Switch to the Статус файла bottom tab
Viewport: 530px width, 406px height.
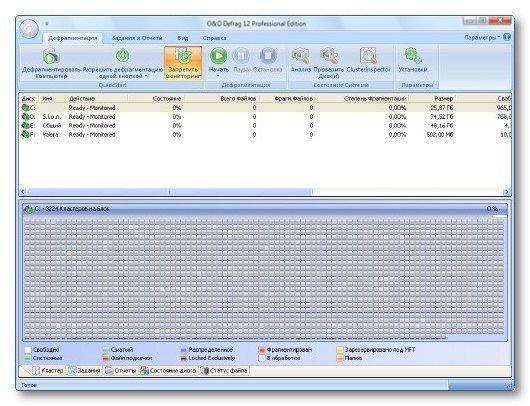click(x=224, y=371)
